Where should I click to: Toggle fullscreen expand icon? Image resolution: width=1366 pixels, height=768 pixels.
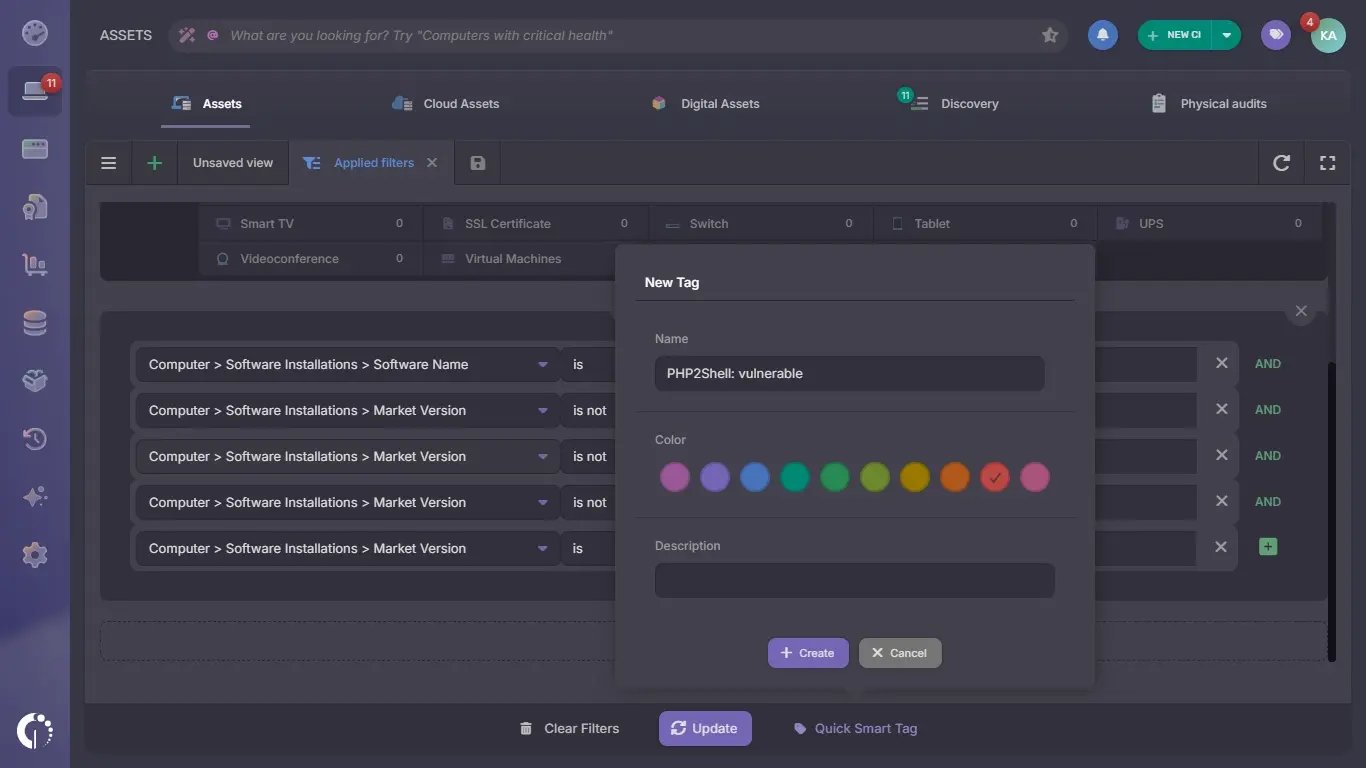tap(1327, 163)
